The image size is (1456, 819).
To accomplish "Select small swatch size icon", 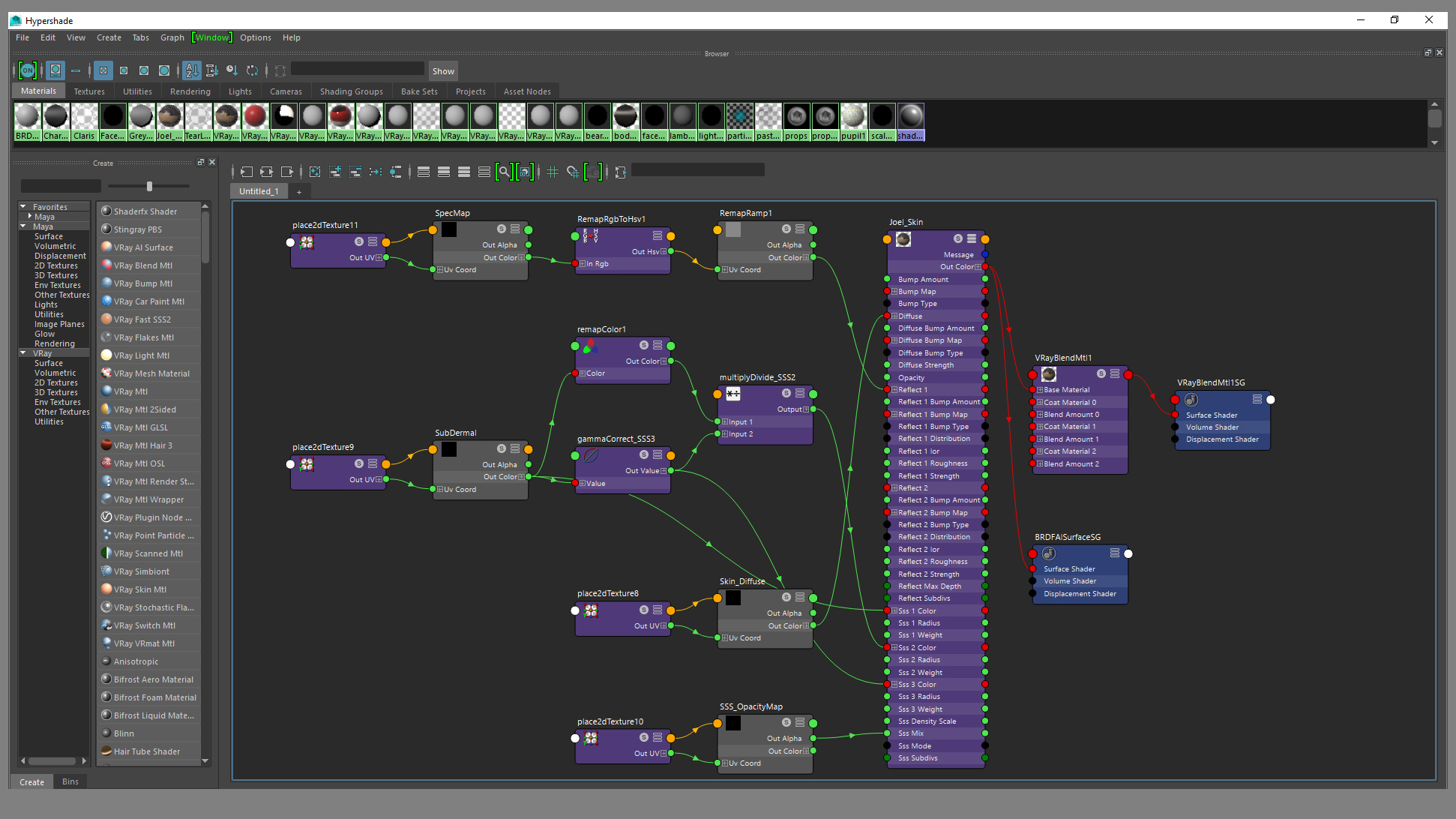I will click(x=103, y=70).
